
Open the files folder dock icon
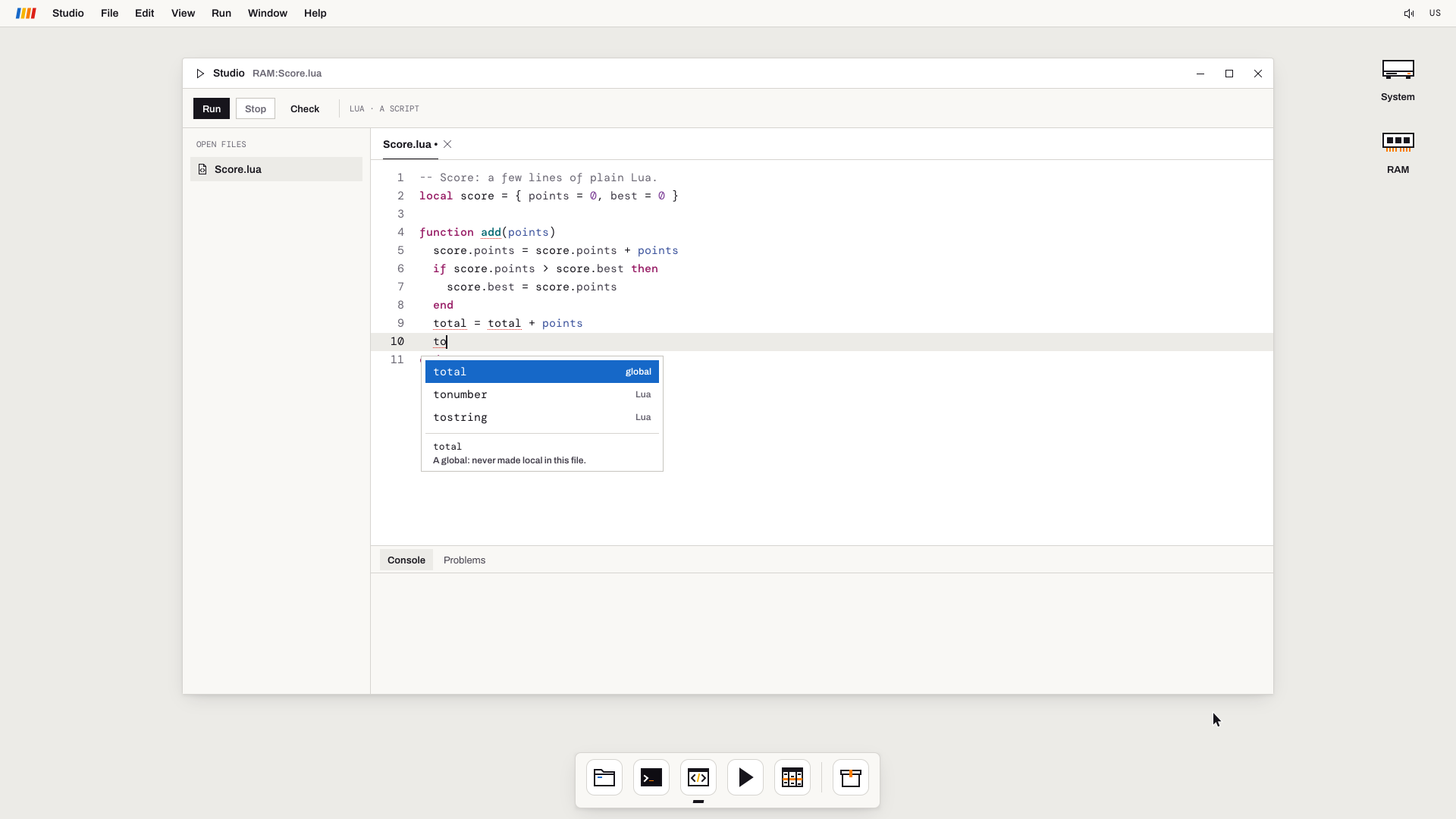tap(604, 778)
